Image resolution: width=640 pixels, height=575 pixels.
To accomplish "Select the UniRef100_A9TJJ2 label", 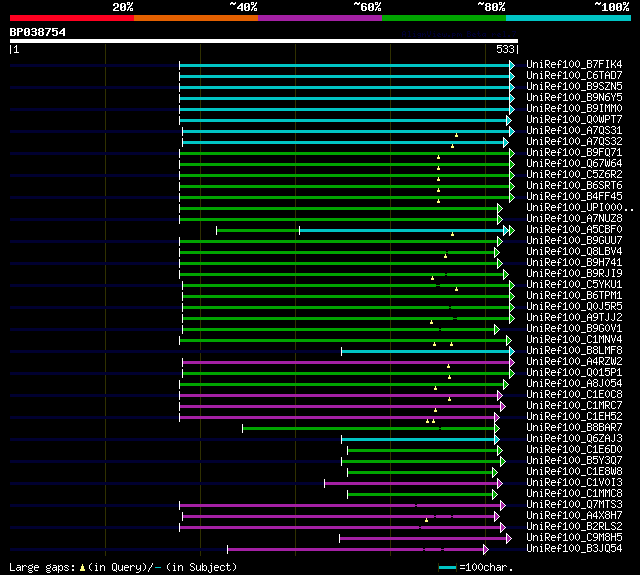I will pyautogui.click(x=574, y=318).
